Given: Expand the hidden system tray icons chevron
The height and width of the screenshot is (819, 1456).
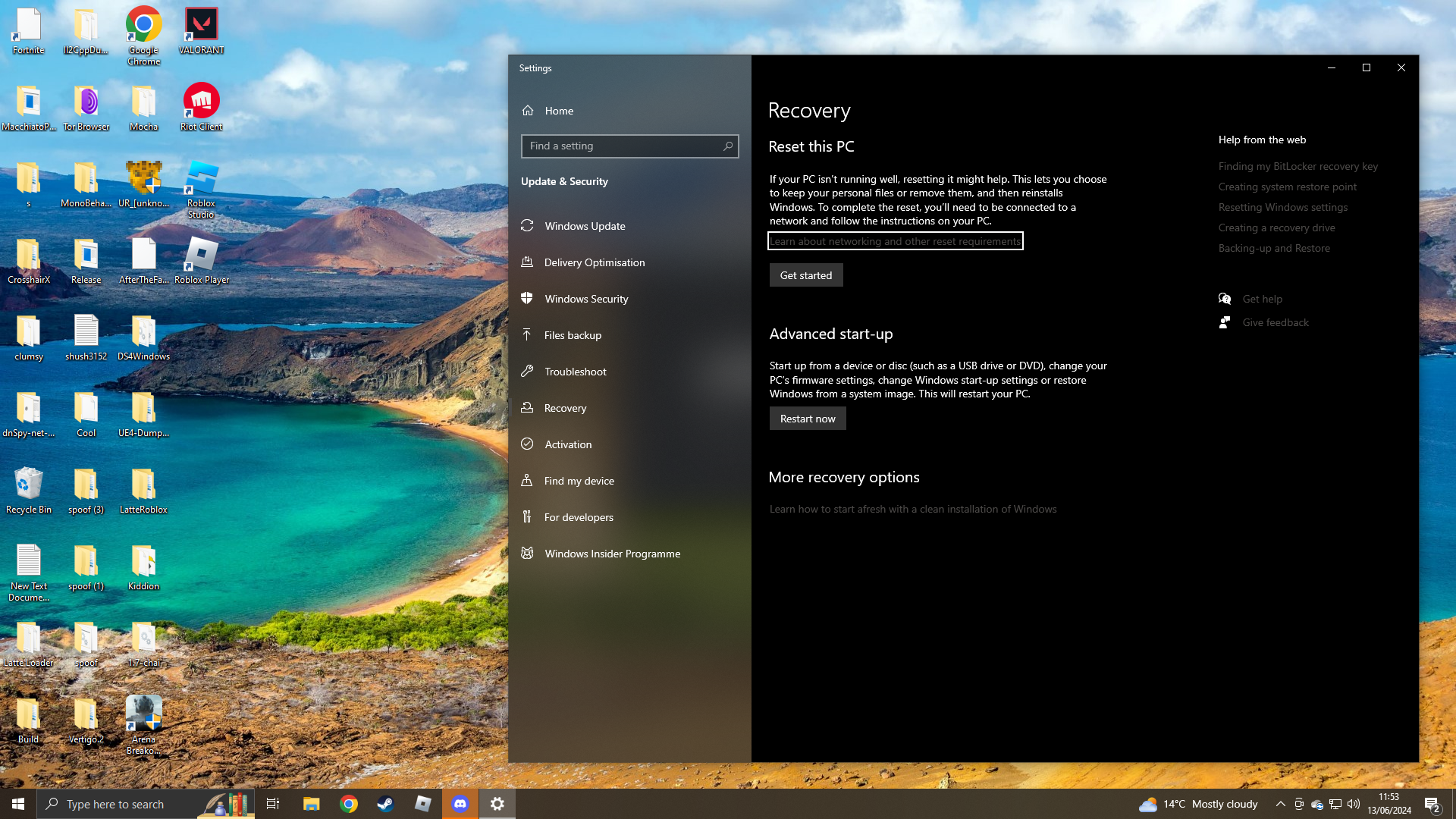Looking at the screenshot, I should pyautogui.click(x=1280, y=804).
